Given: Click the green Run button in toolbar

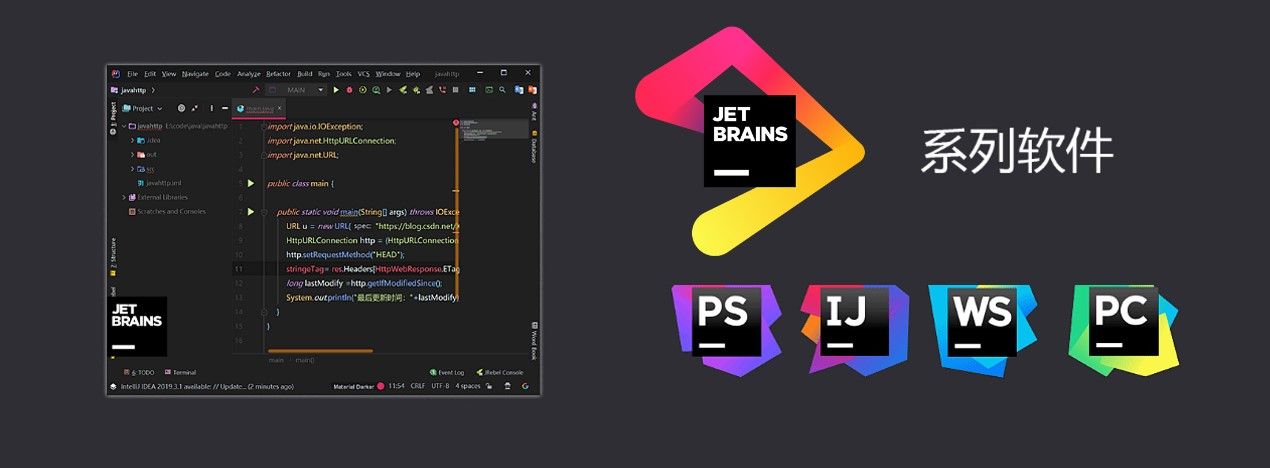Looking at the screenshot, I should click(336, 90).
